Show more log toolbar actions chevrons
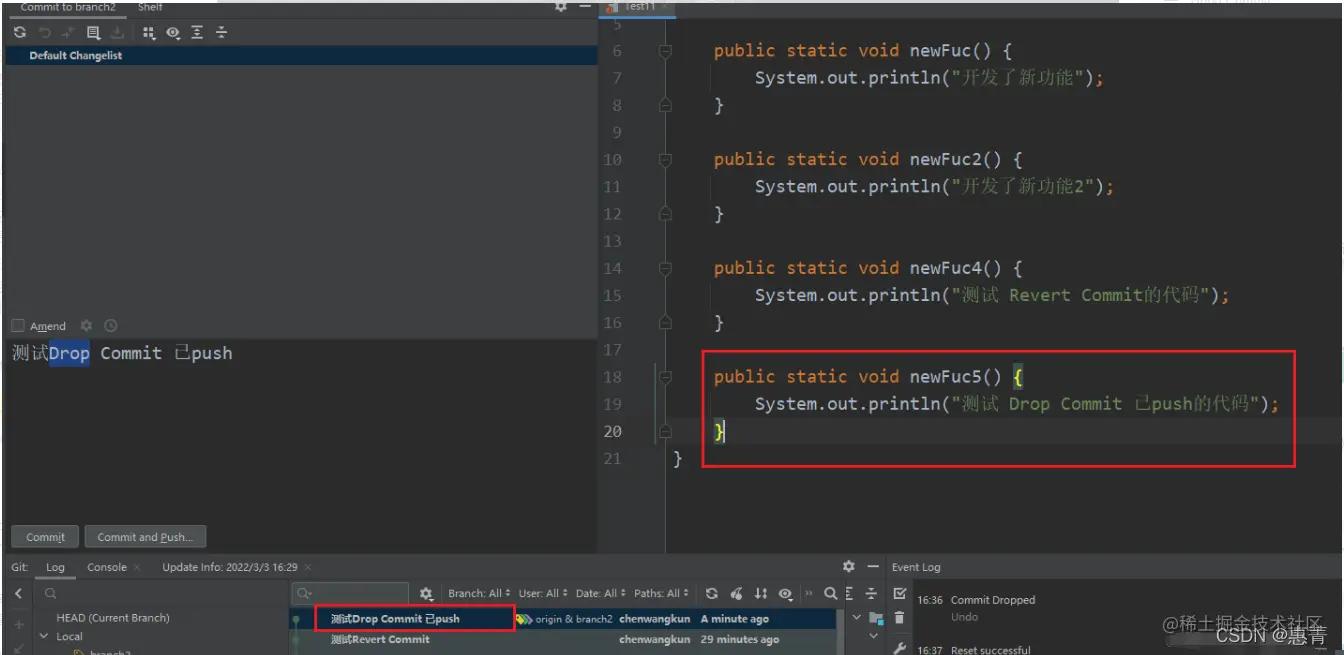This screenshot has width=1344, height=655. [808, 593]
